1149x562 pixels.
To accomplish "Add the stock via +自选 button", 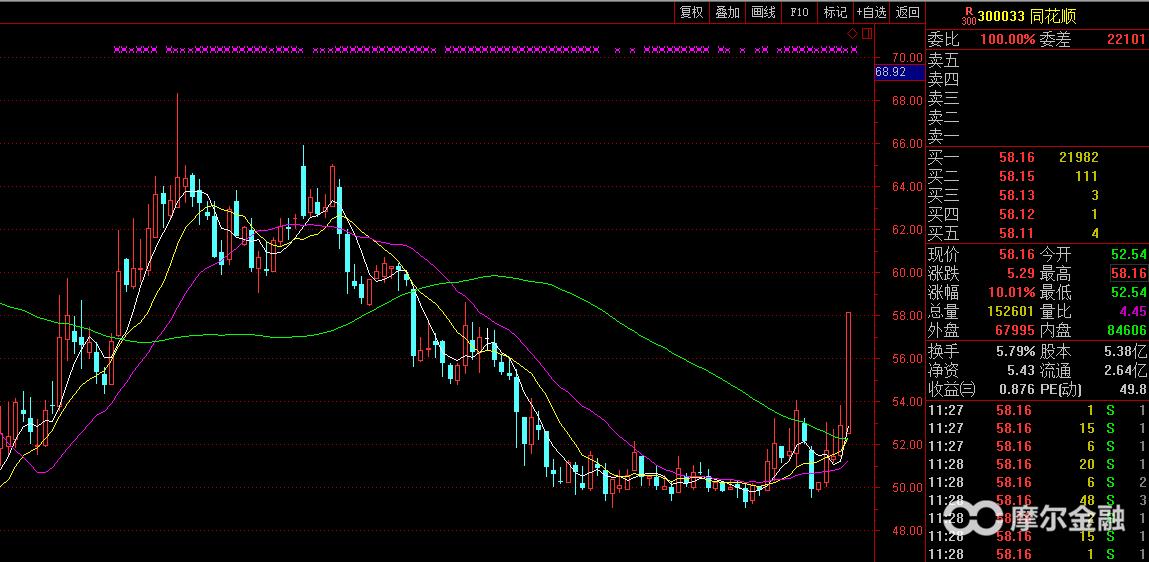I will tap(871, 12).
